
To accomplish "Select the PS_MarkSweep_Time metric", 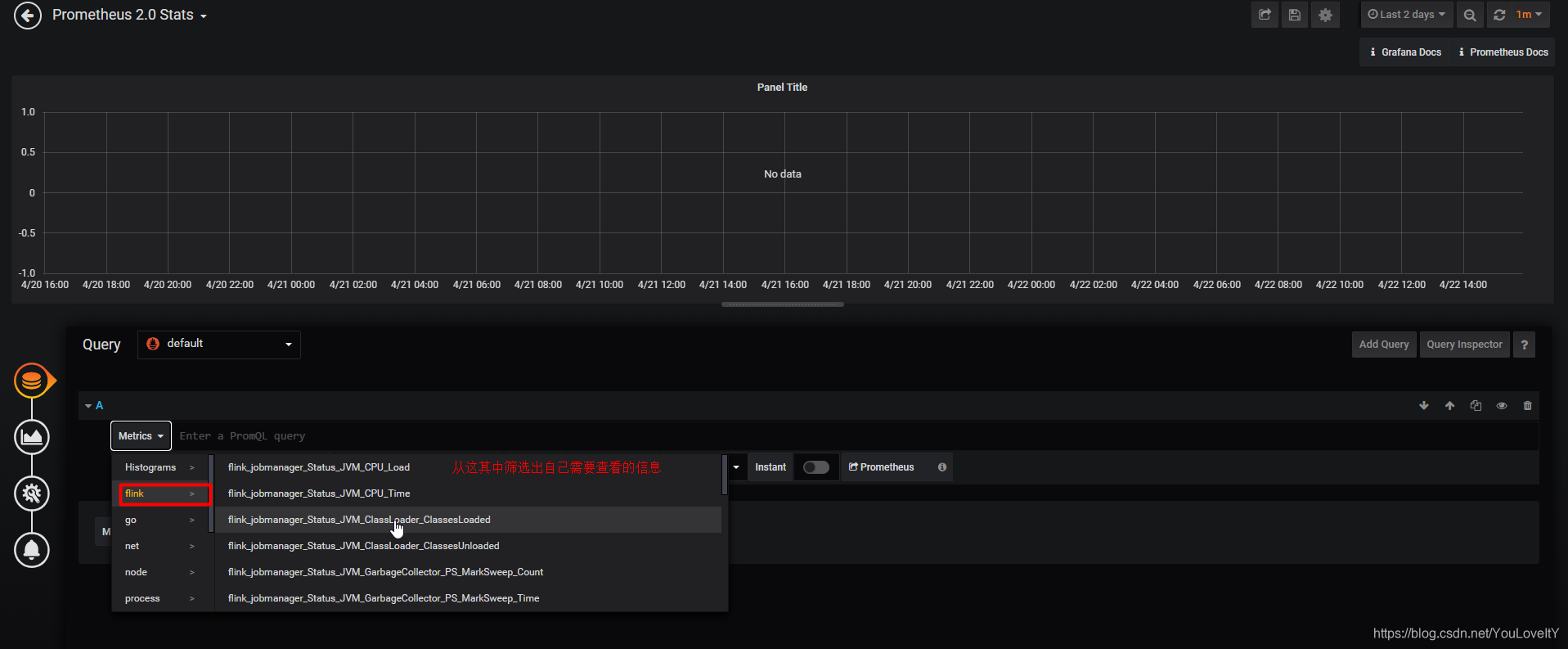I will click(469, 598).
